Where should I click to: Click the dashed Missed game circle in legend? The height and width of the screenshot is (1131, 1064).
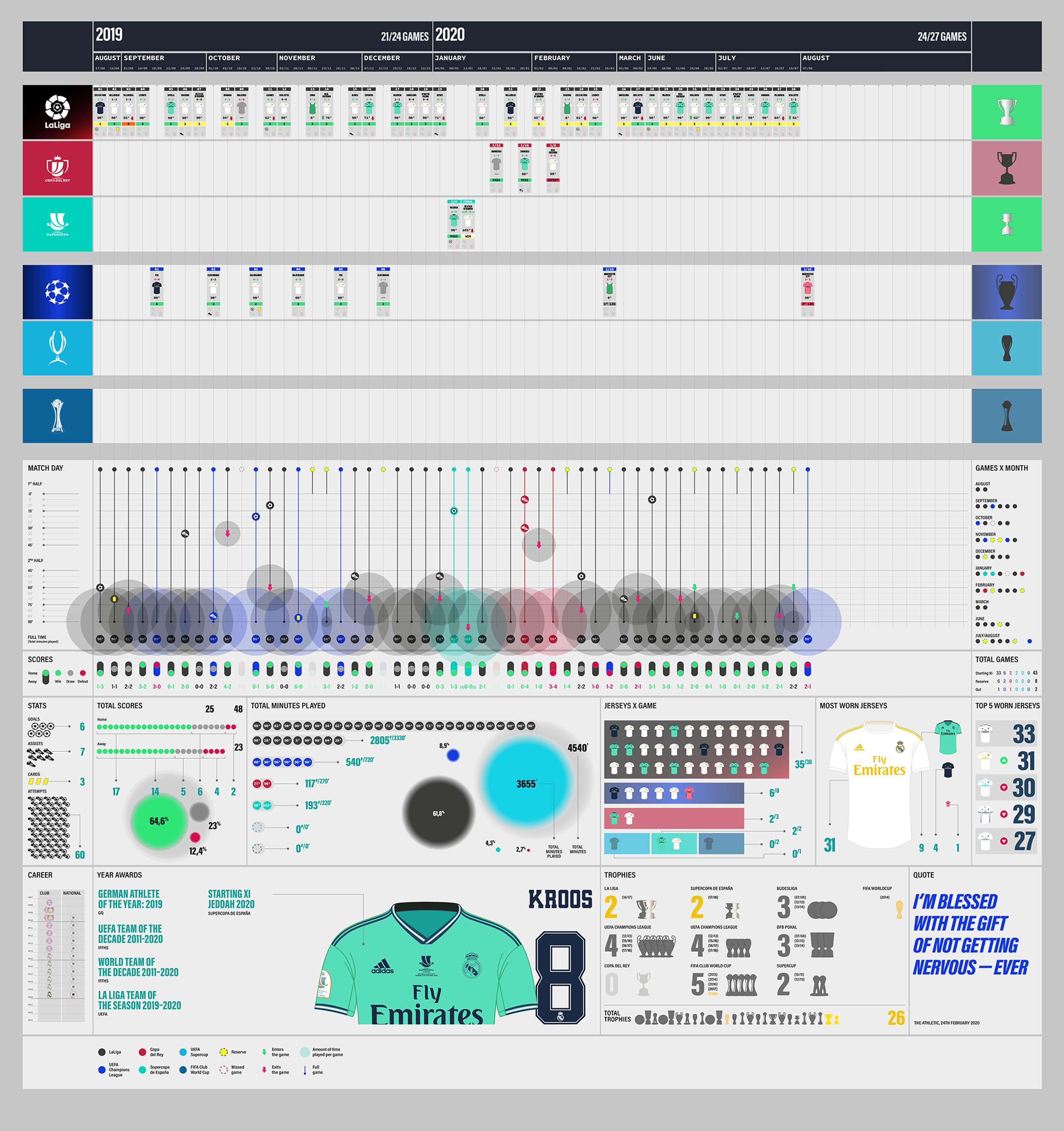coord(223,1070)
